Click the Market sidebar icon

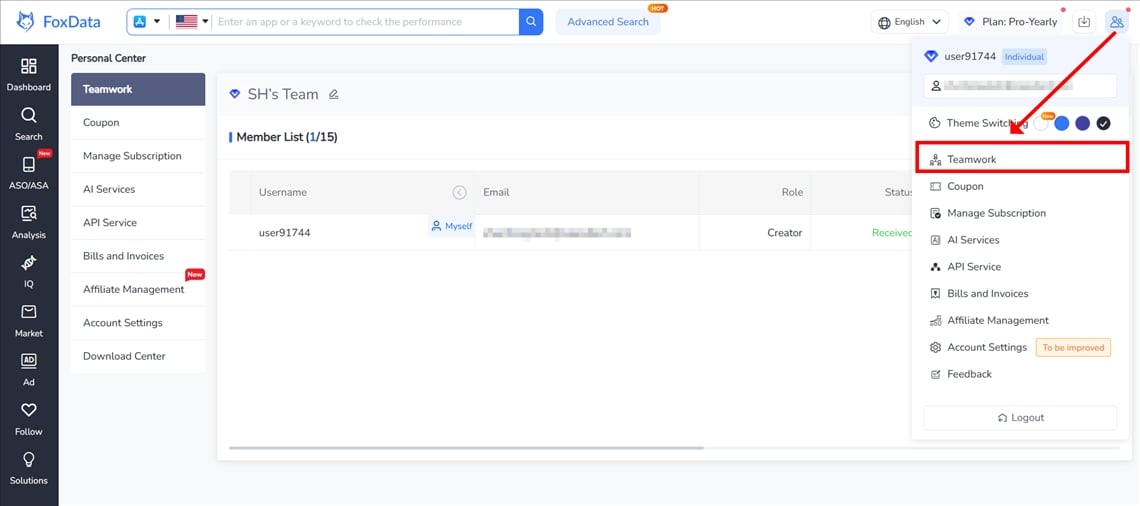pos(28,320)
